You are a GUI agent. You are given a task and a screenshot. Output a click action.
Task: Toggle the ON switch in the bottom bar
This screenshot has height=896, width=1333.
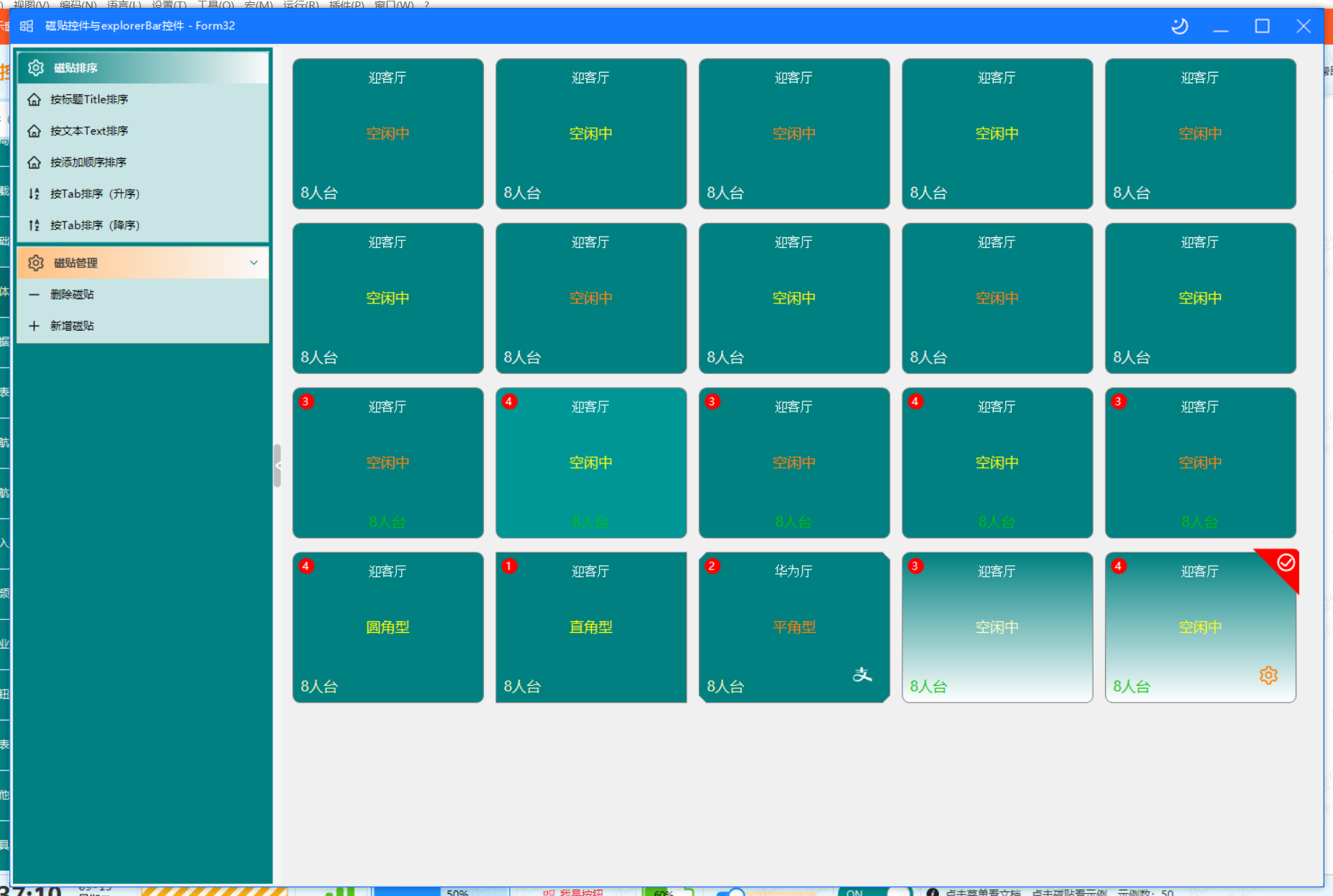(874, 892)
